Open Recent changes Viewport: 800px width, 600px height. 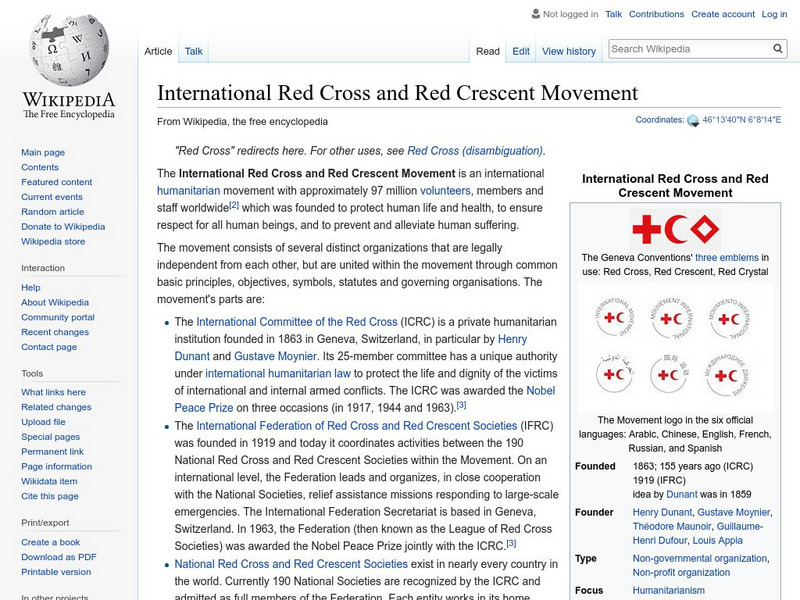[x=55, y=332]
